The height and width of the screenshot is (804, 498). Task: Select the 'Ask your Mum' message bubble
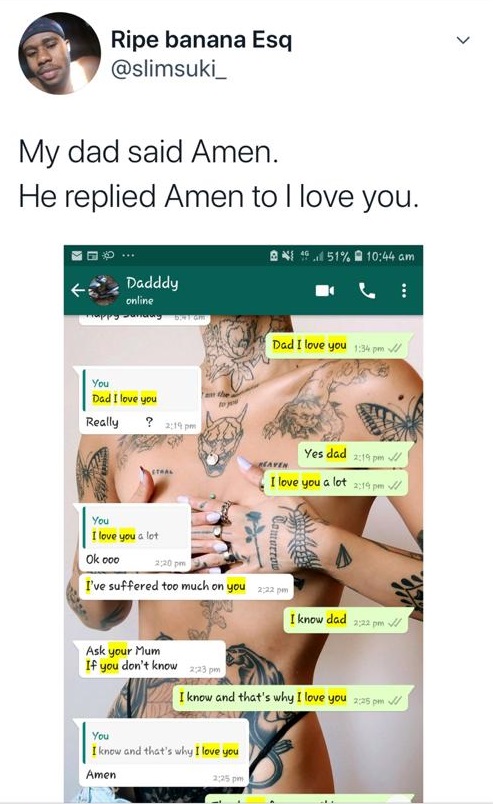point(152,659)
